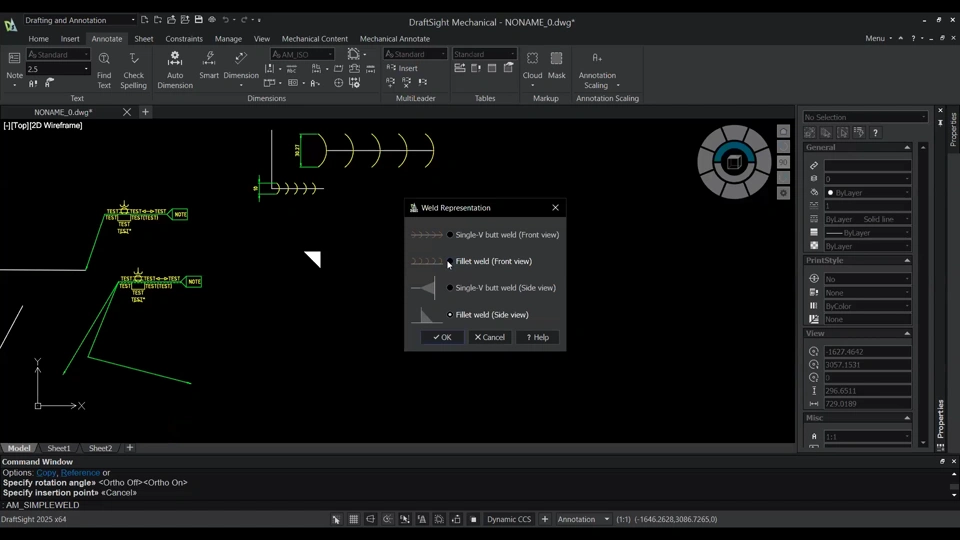Collapse the View section in Properties

[907, 334]
